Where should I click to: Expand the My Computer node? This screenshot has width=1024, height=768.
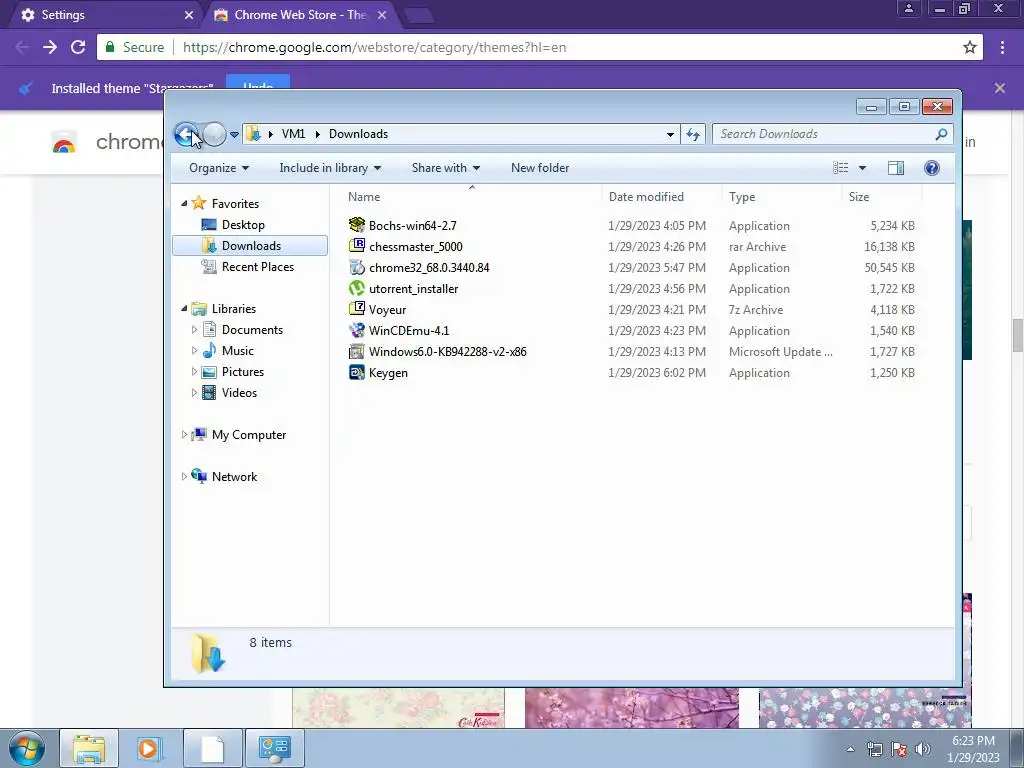pyautogui.click(x=184, y=434)
